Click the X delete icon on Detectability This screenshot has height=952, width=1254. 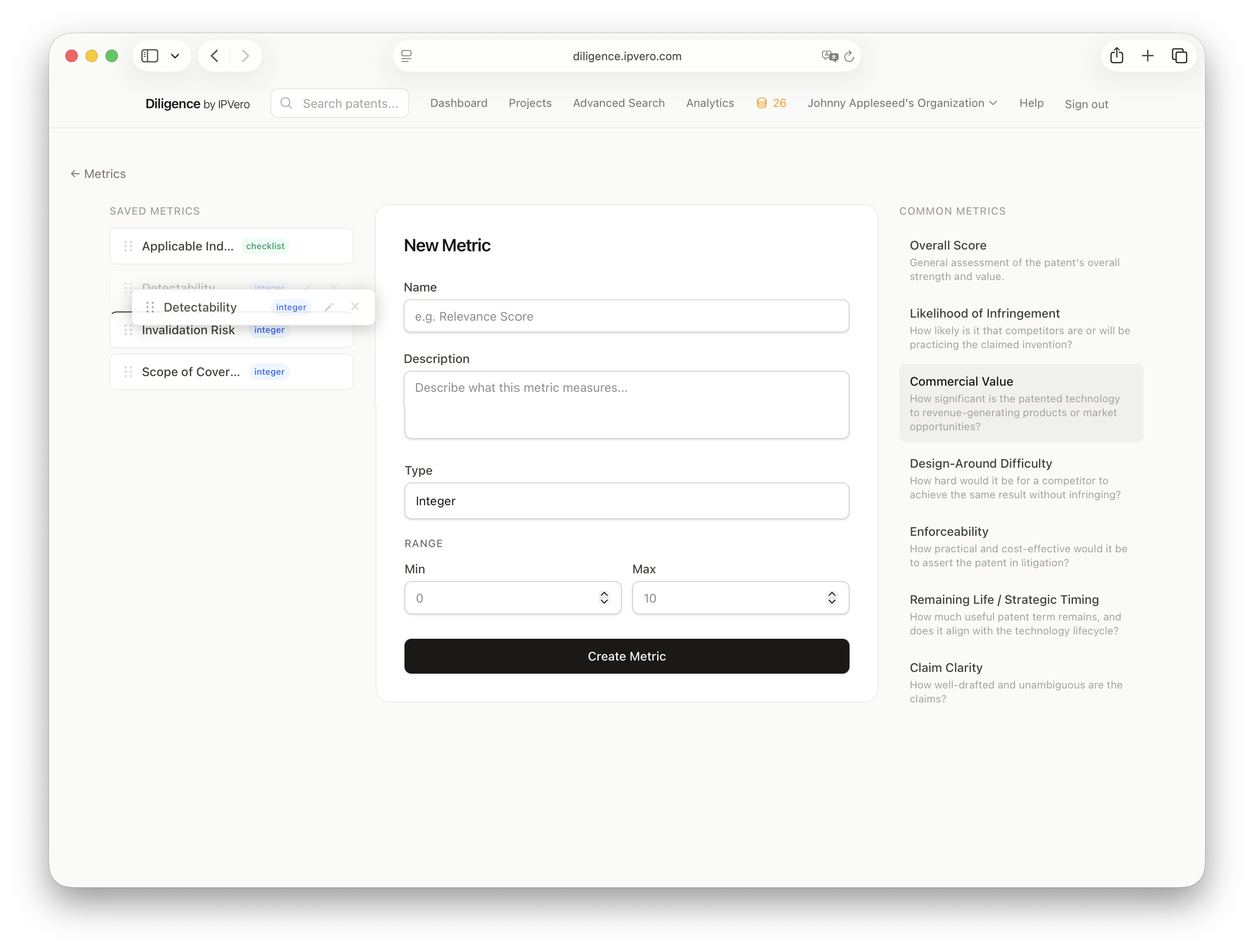point(355,306)
